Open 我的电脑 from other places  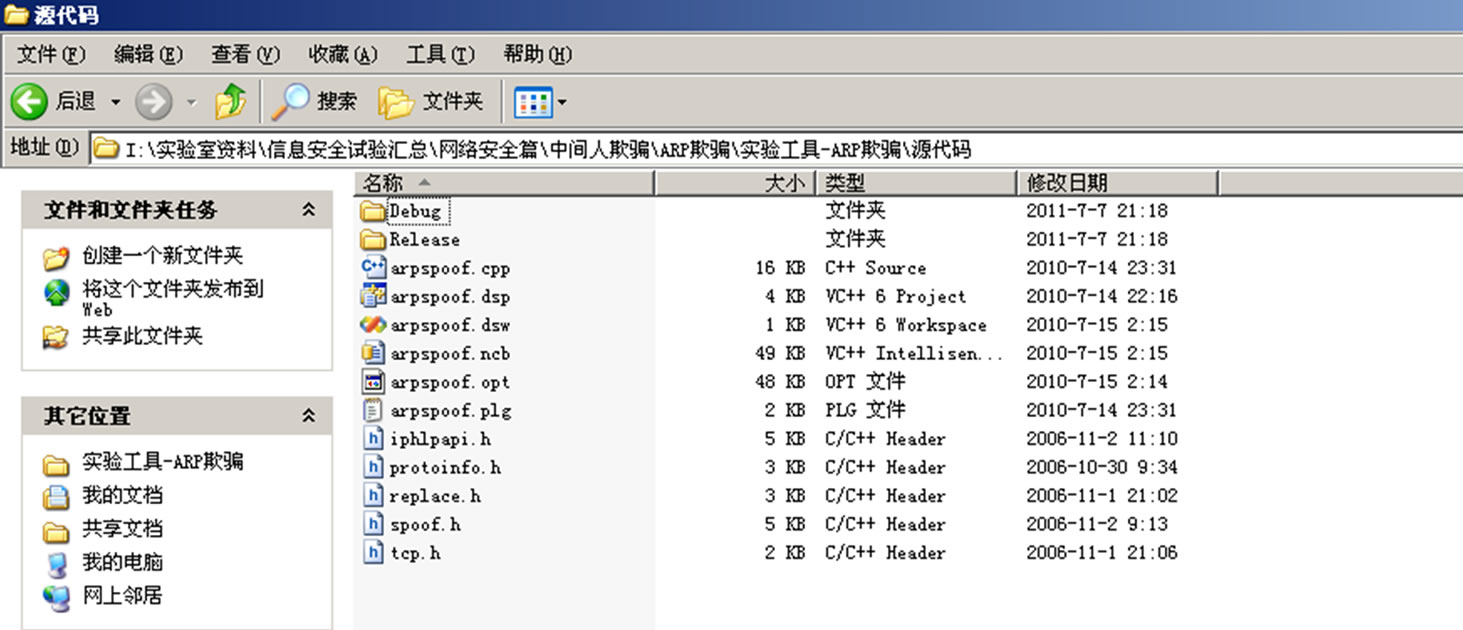(122, 562)
